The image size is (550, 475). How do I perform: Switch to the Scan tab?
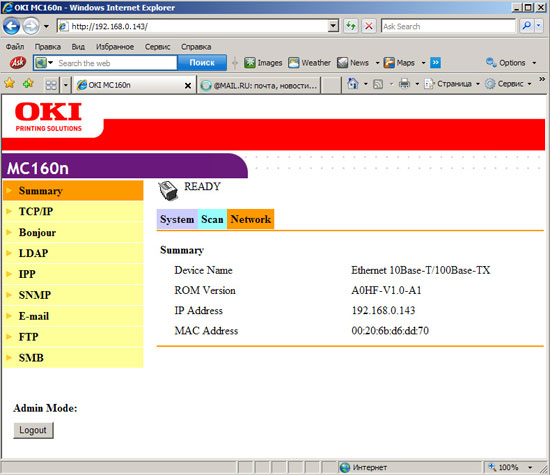click(x=212, y=219)
